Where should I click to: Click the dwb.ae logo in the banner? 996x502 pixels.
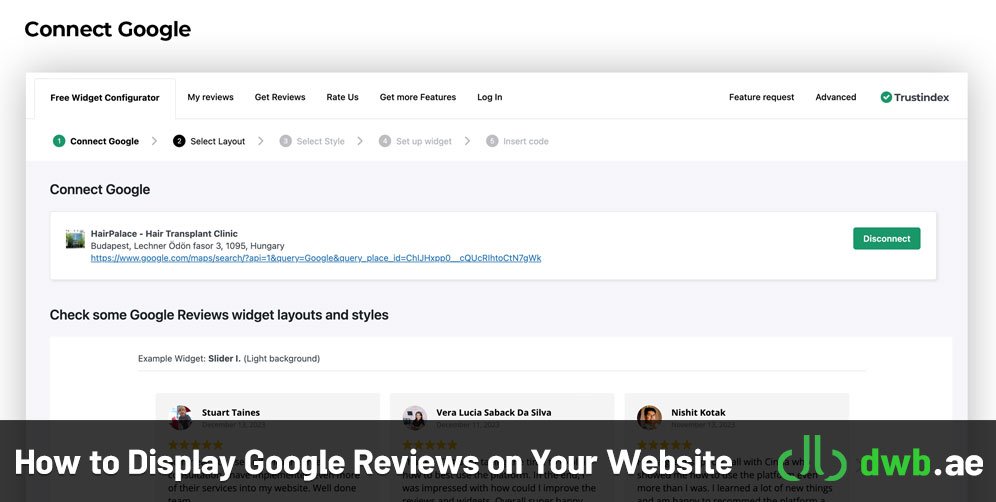pos(880,460)
